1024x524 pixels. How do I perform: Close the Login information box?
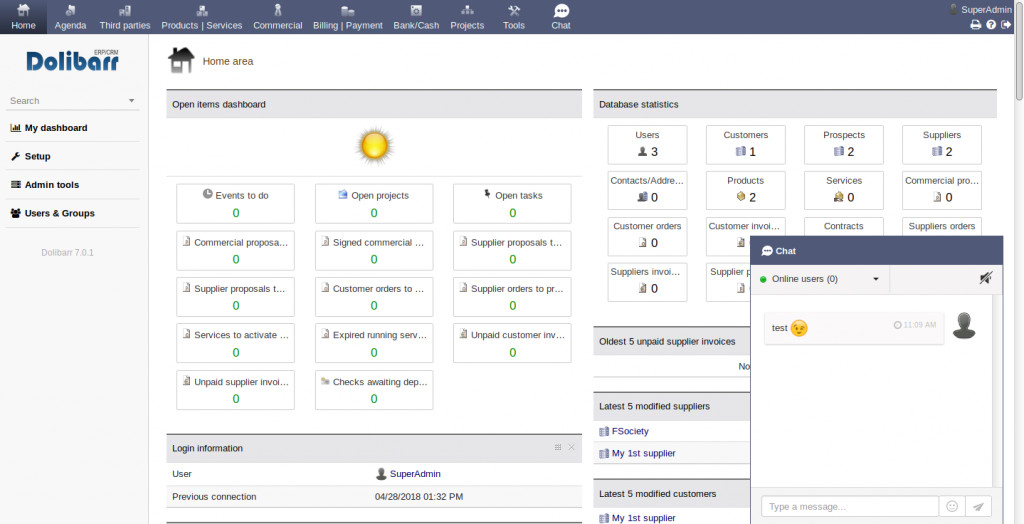click(572, 448)
